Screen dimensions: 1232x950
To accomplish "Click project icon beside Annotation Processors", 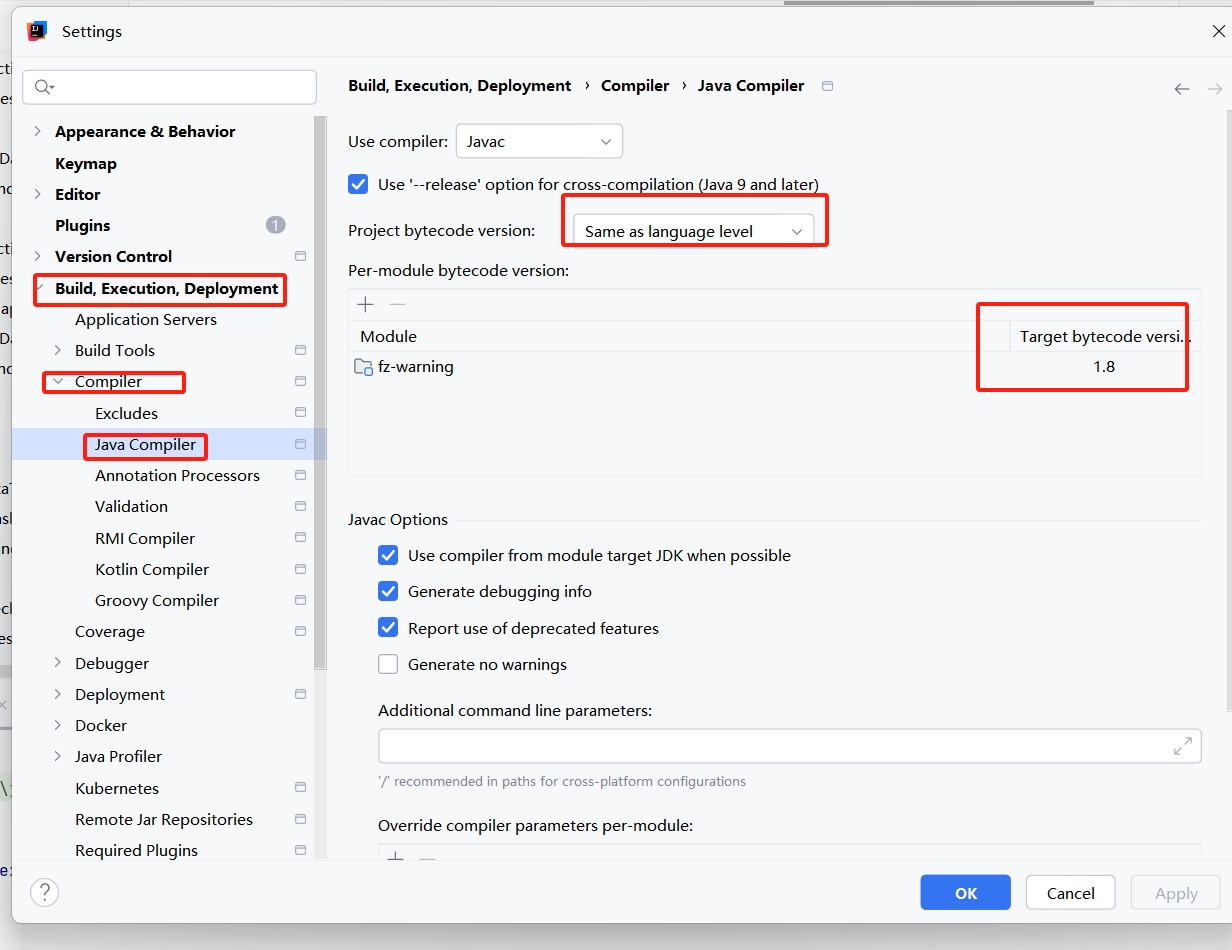I will [300, 475].
